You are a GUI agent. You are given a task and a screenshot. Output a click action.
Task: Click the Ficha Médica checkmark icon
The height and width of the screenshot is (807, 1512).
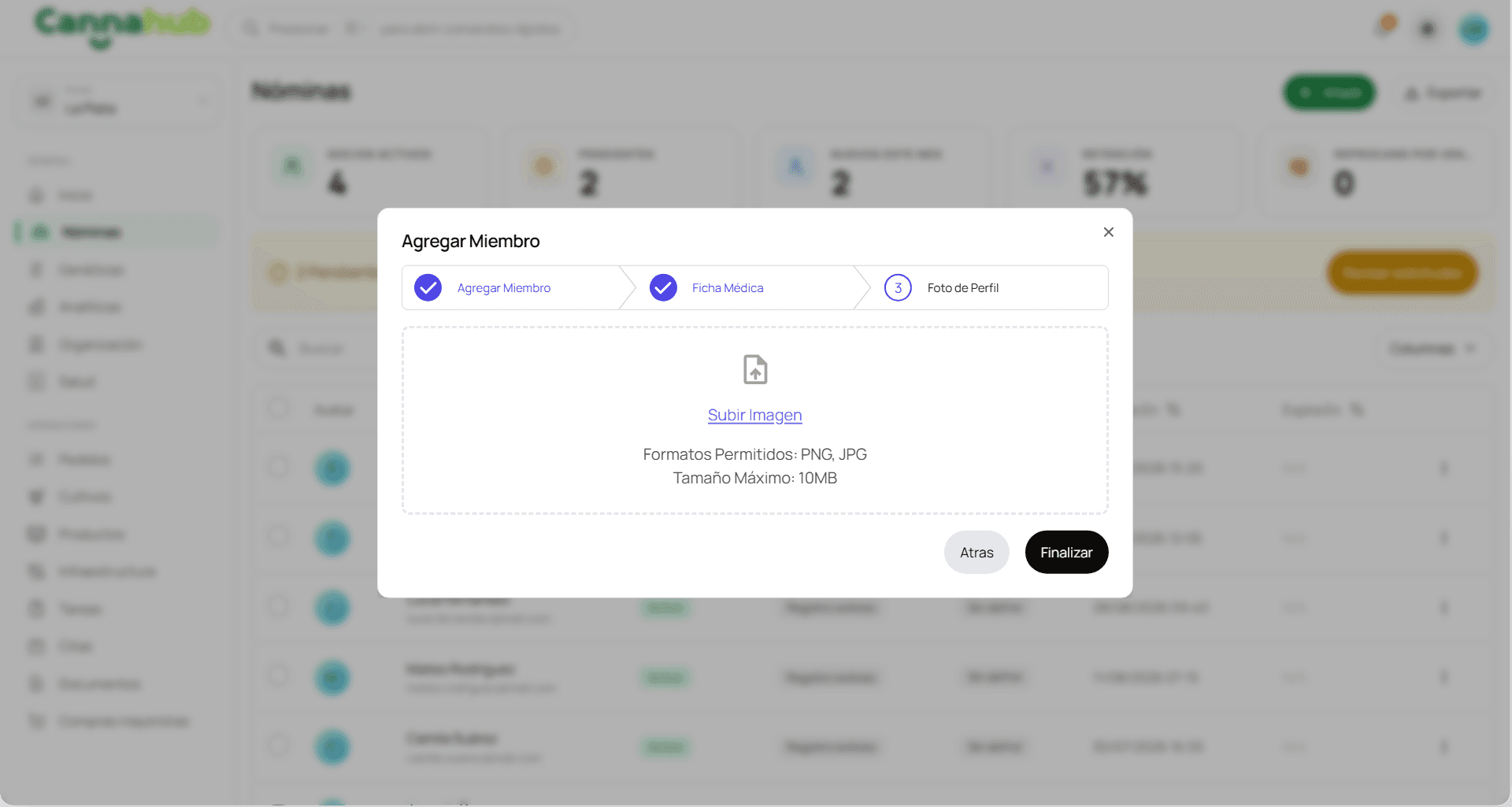[x=663, y=287]
